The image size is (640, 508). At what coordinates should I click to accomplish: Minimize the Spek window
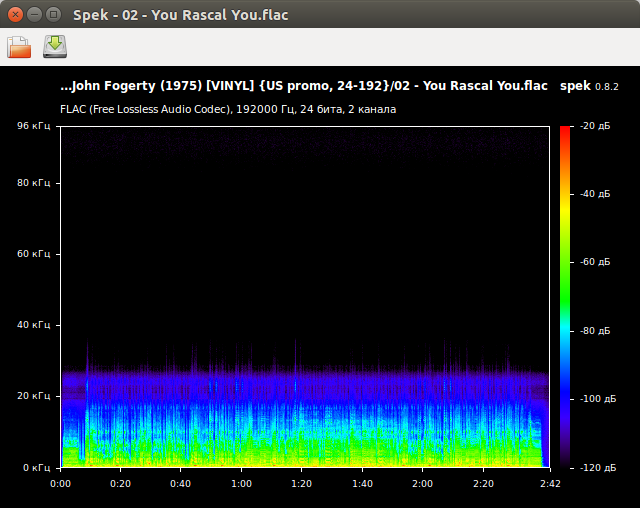click(33, 14)
